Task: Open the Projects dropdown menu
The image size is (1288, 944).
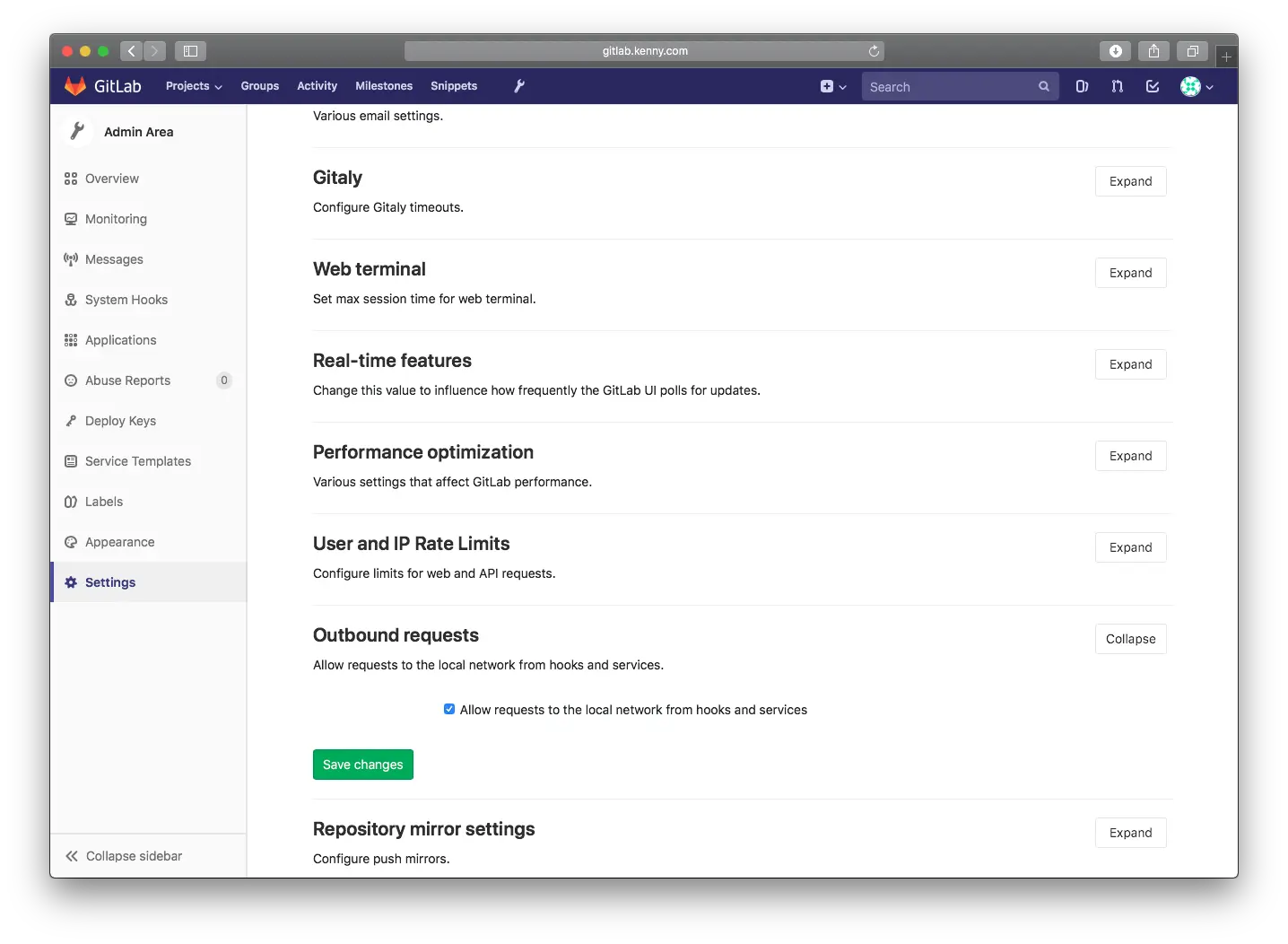Action: pyautogui.click(x=194, y=86)
